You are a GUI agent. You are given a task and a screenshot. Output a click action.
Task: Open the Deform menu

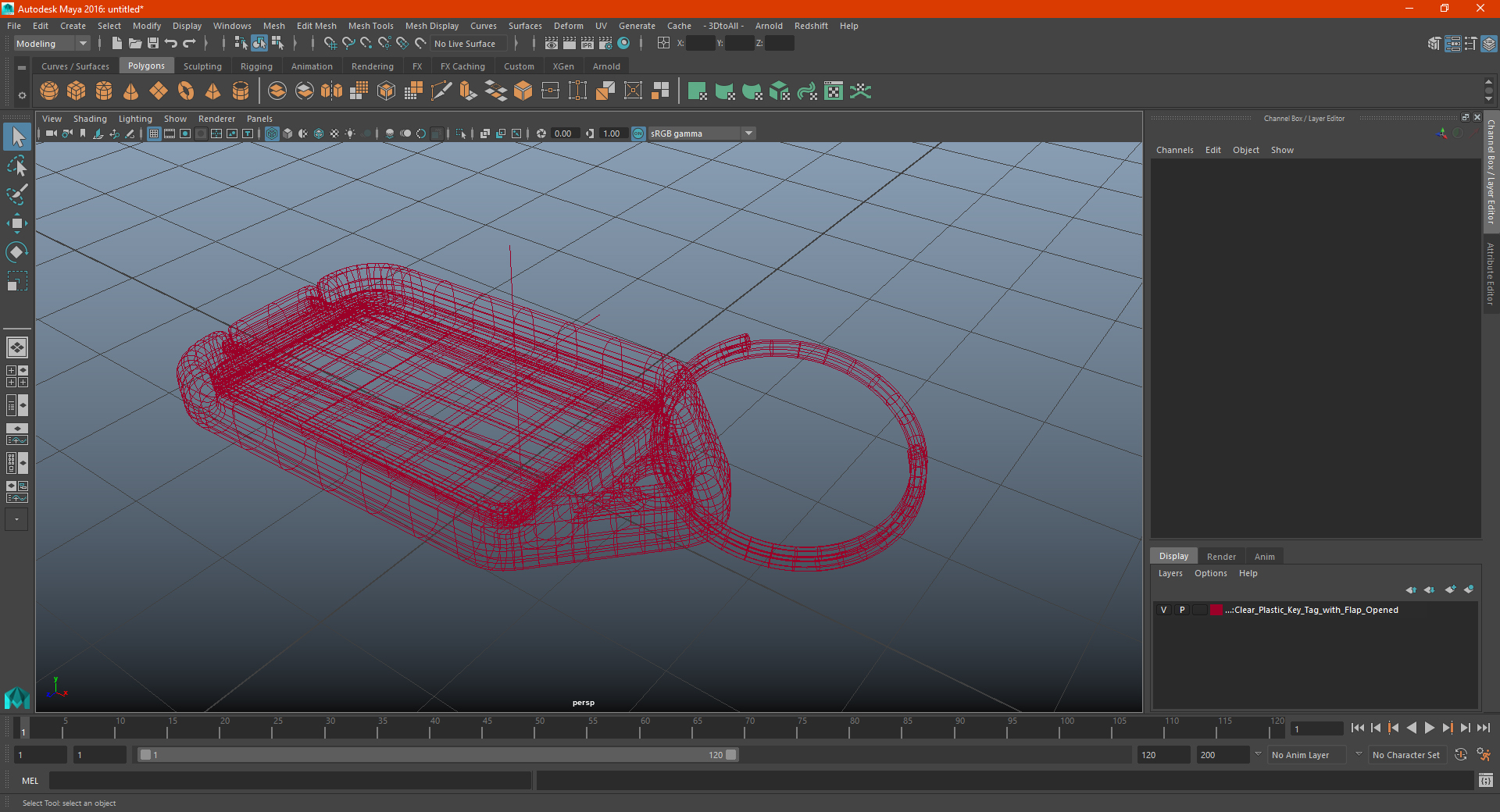coord(569,26)
